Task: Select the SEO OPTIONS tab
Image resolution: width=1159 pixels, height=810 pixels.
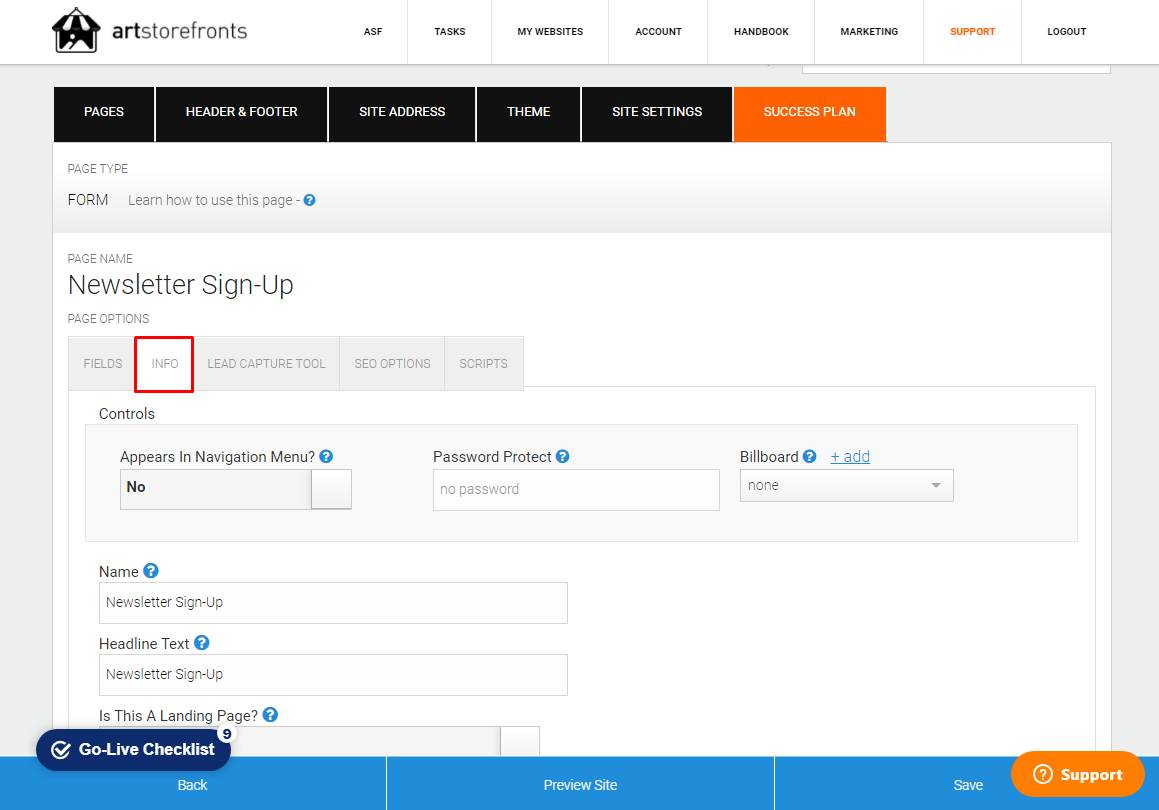Action: (x=392, y=364)
